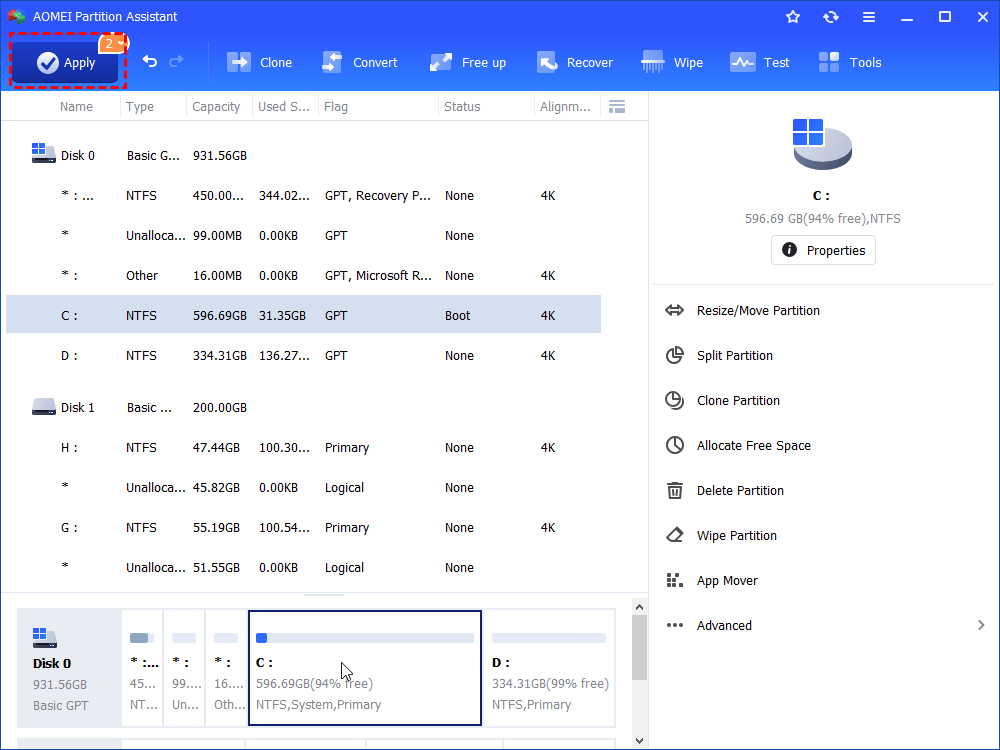
Task: Select the D: partition row
Action: click(x=304, y=355)
